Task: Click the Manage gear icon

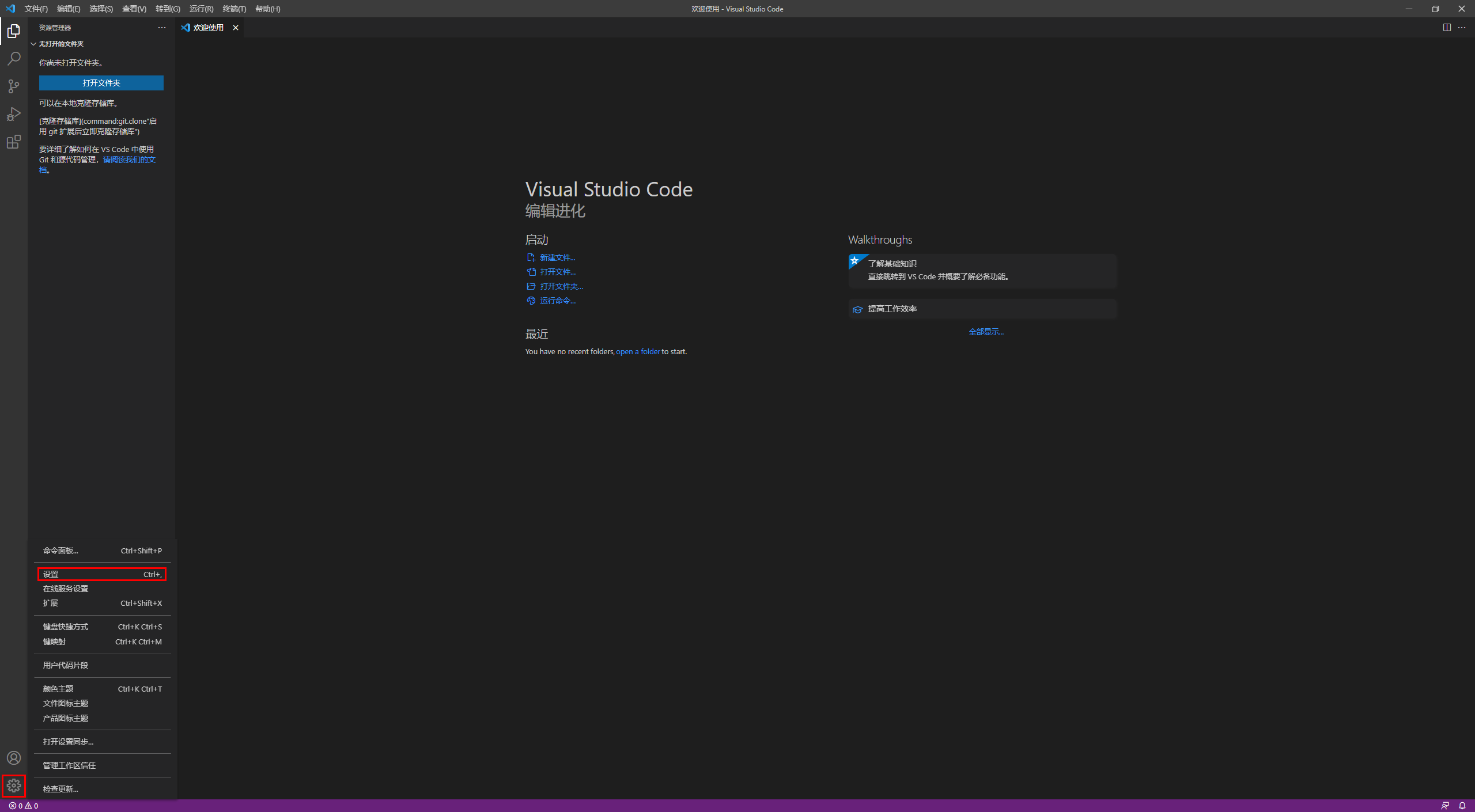Action: pyautogui.click(x=14, y=786)
